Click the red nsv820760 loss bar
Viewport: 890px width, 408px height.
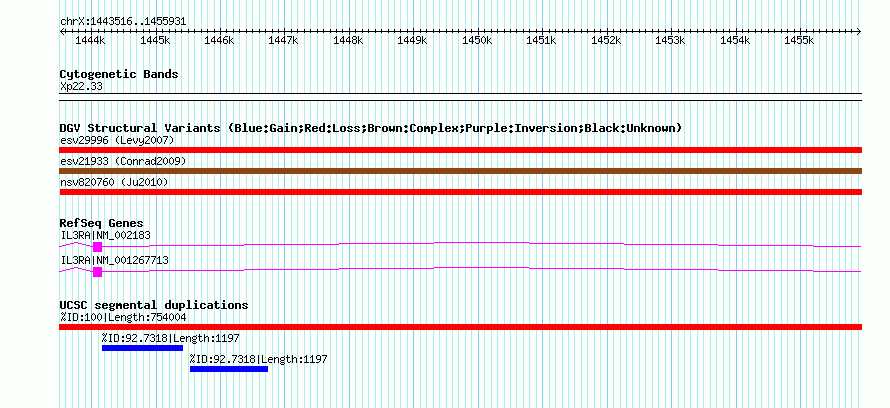tap(461, 192)
